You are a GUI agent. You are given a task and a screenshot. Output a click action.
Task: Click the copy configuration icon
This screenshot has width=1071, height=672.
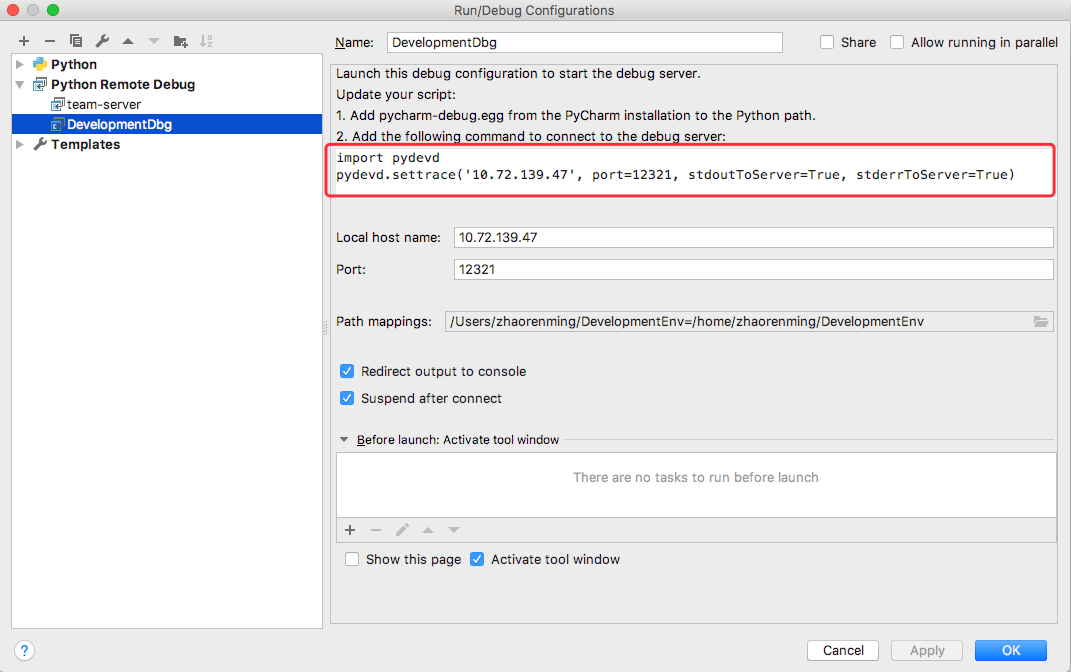[x=76, y=41]
